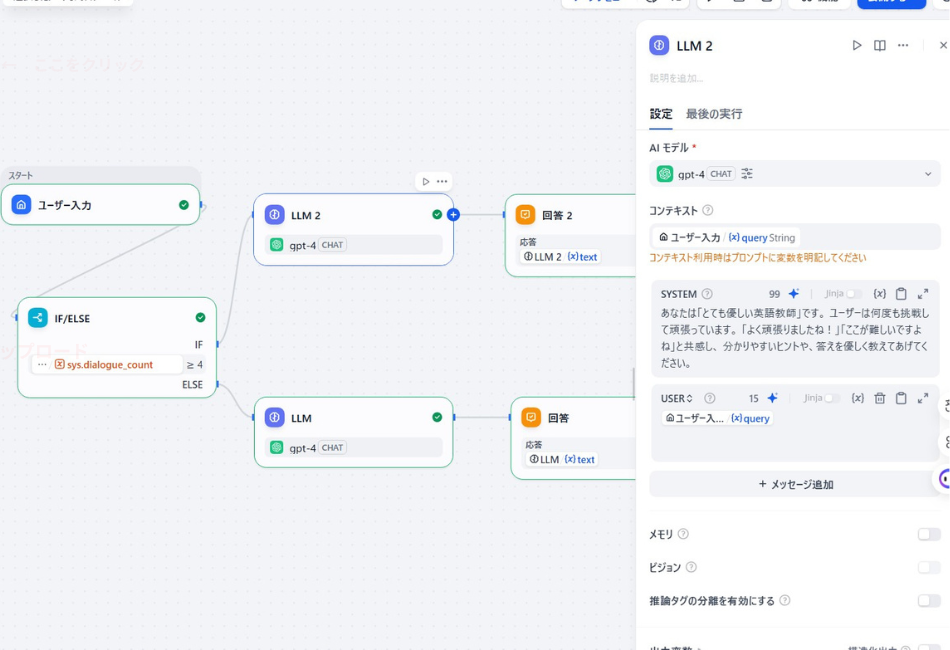Select the 設定 tab
The image size is (950, 650).
[661, 114]
